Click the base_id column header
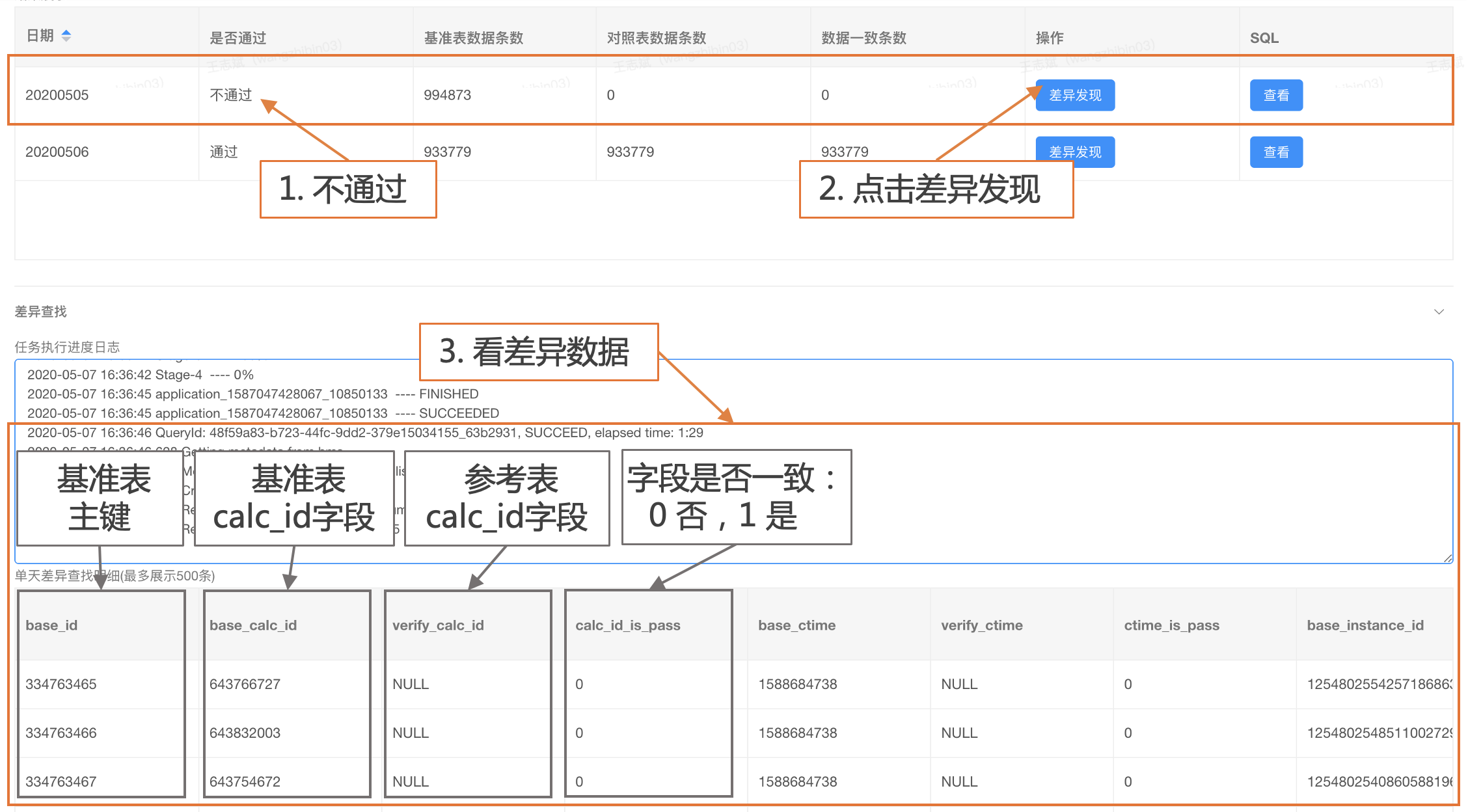1468x812 pixels. pyautogui.click(x=51, y=625)
